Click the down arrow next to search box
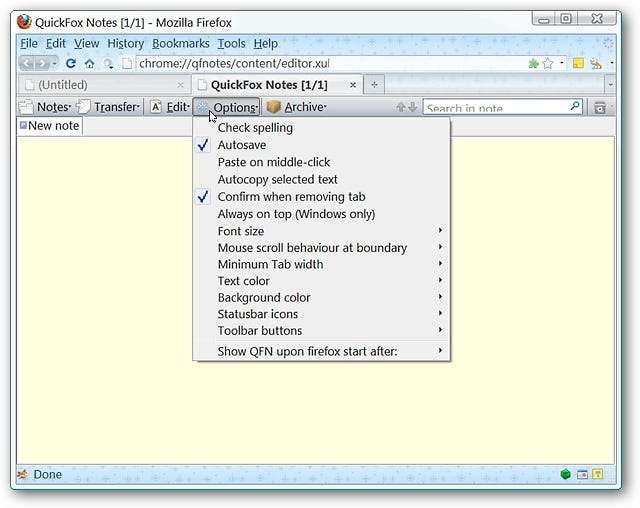This screenshot has height=508, width=640. (x=413, y=107)
